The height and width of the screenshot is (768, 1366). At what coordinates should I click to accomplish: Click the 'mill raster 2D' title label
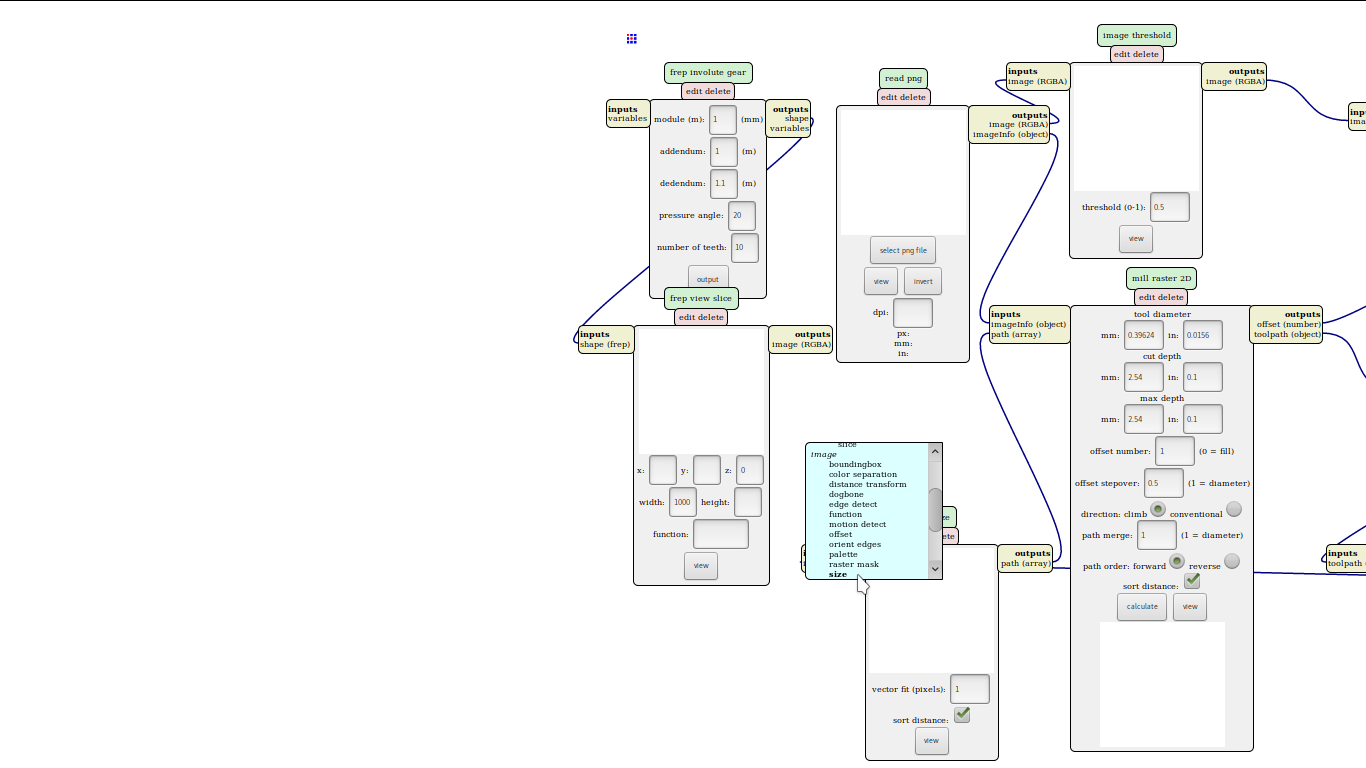point(1161,278)
